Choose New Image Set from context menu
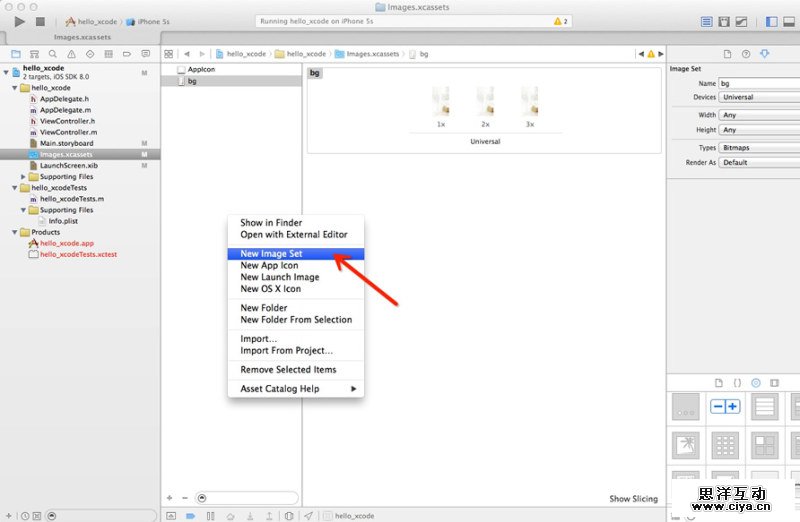 pos(271,254)
